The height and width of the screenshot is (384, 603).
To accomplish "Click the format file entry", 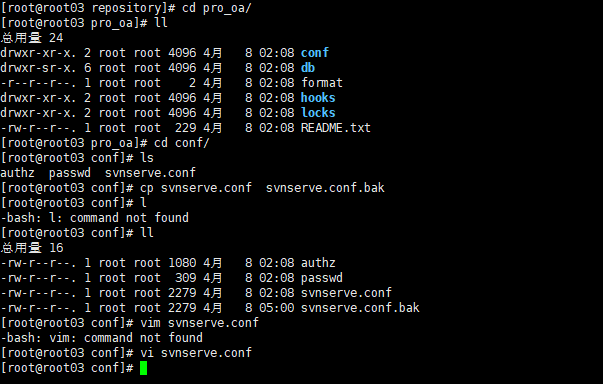I will [321, 83].
